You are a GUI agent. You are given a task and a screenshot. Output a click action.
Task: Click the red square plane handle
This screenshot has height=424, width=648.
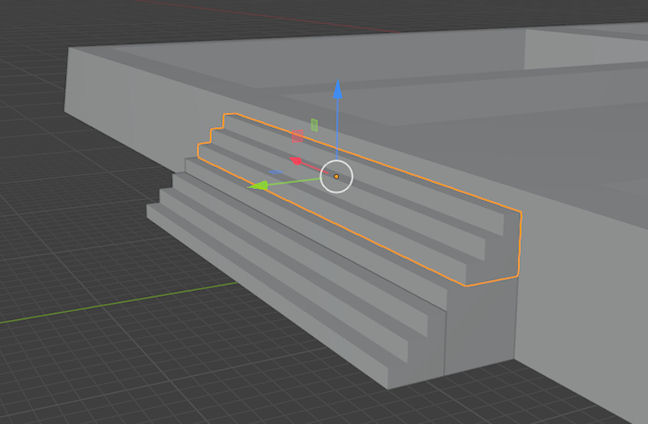click(297, 136)
